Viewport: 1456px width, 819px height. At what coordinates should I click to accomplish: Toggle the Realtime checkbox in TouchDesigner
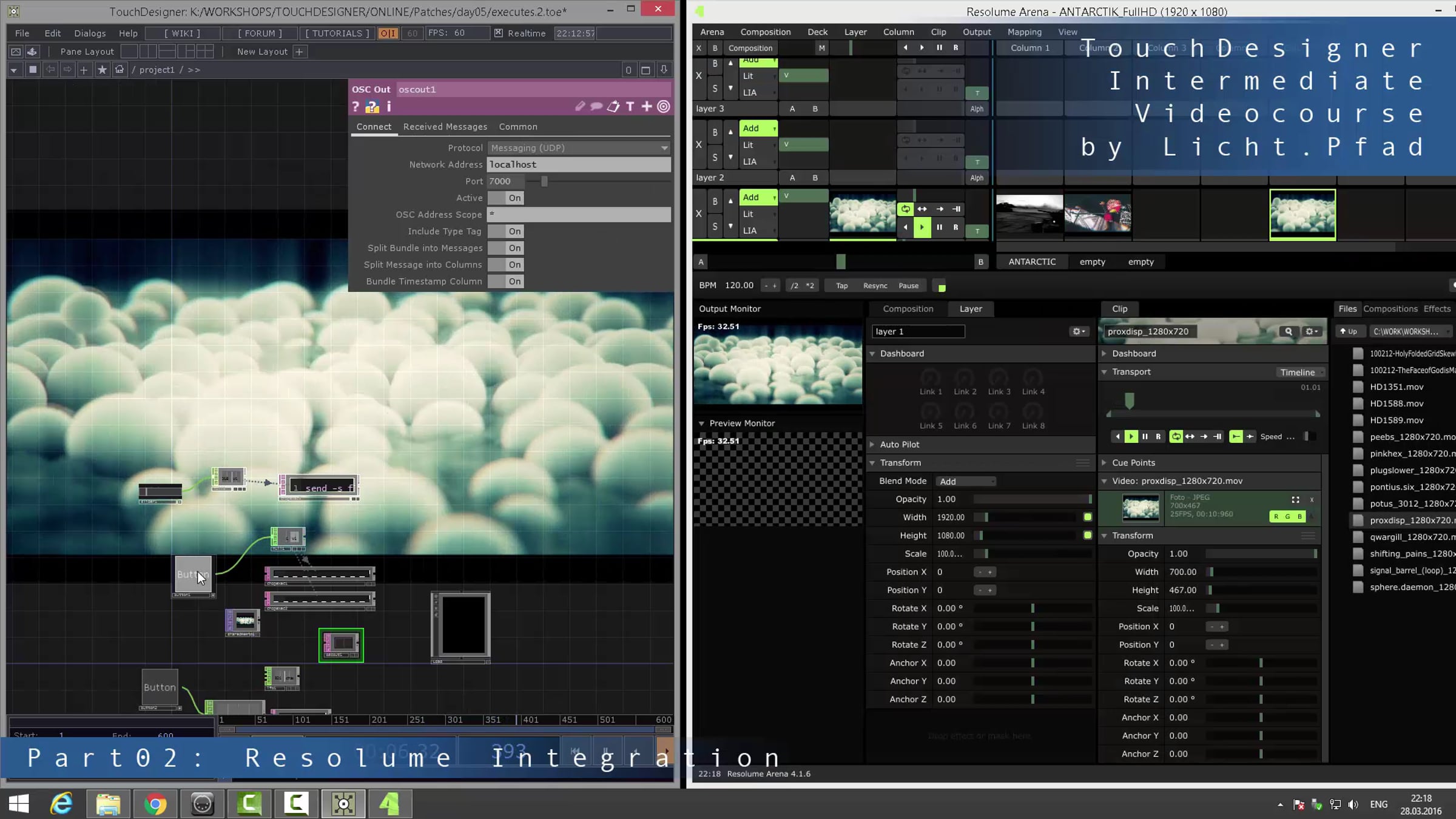(x=498, y=33)
